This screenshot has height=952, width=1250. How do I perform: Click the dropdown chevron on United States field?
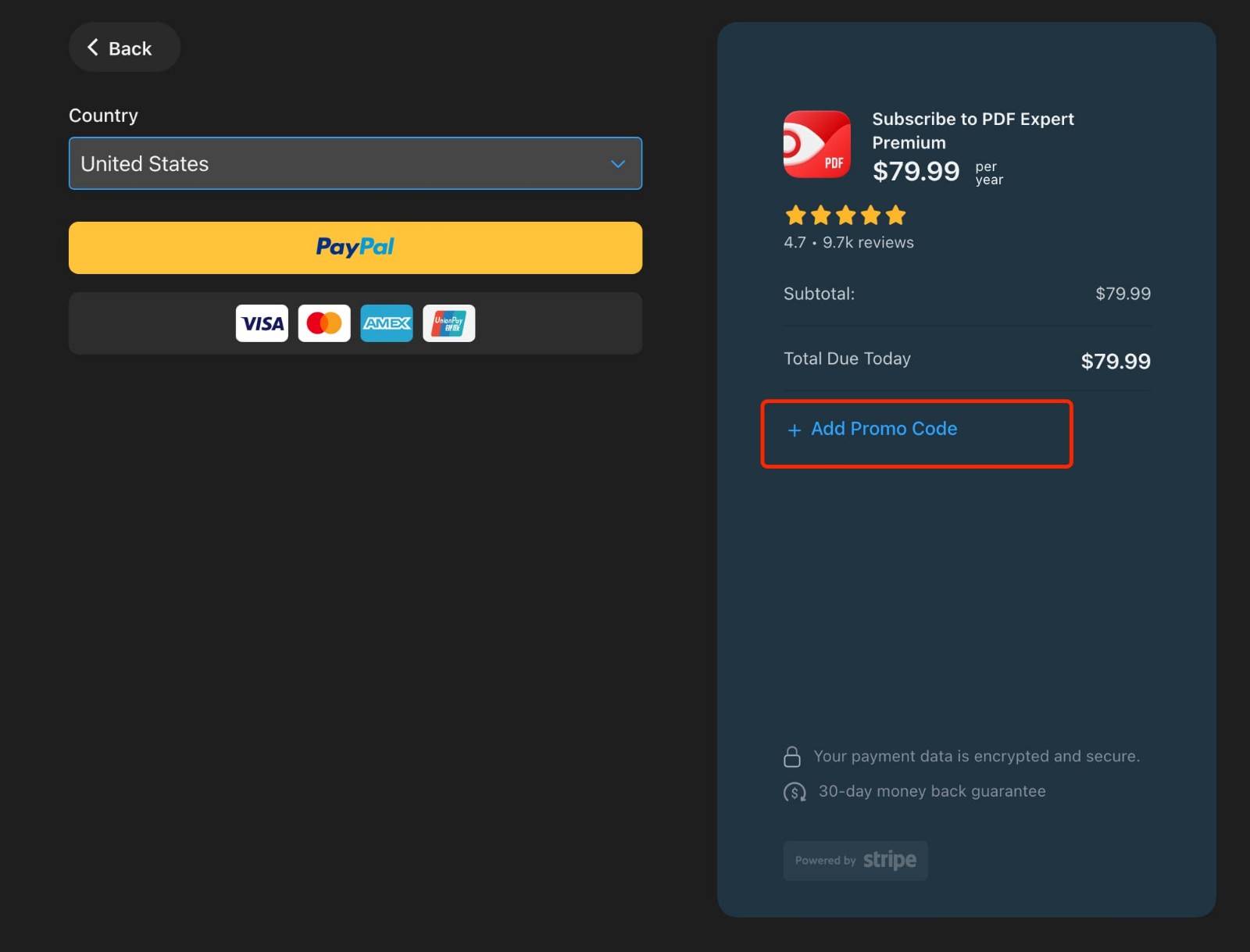(617, 164)
